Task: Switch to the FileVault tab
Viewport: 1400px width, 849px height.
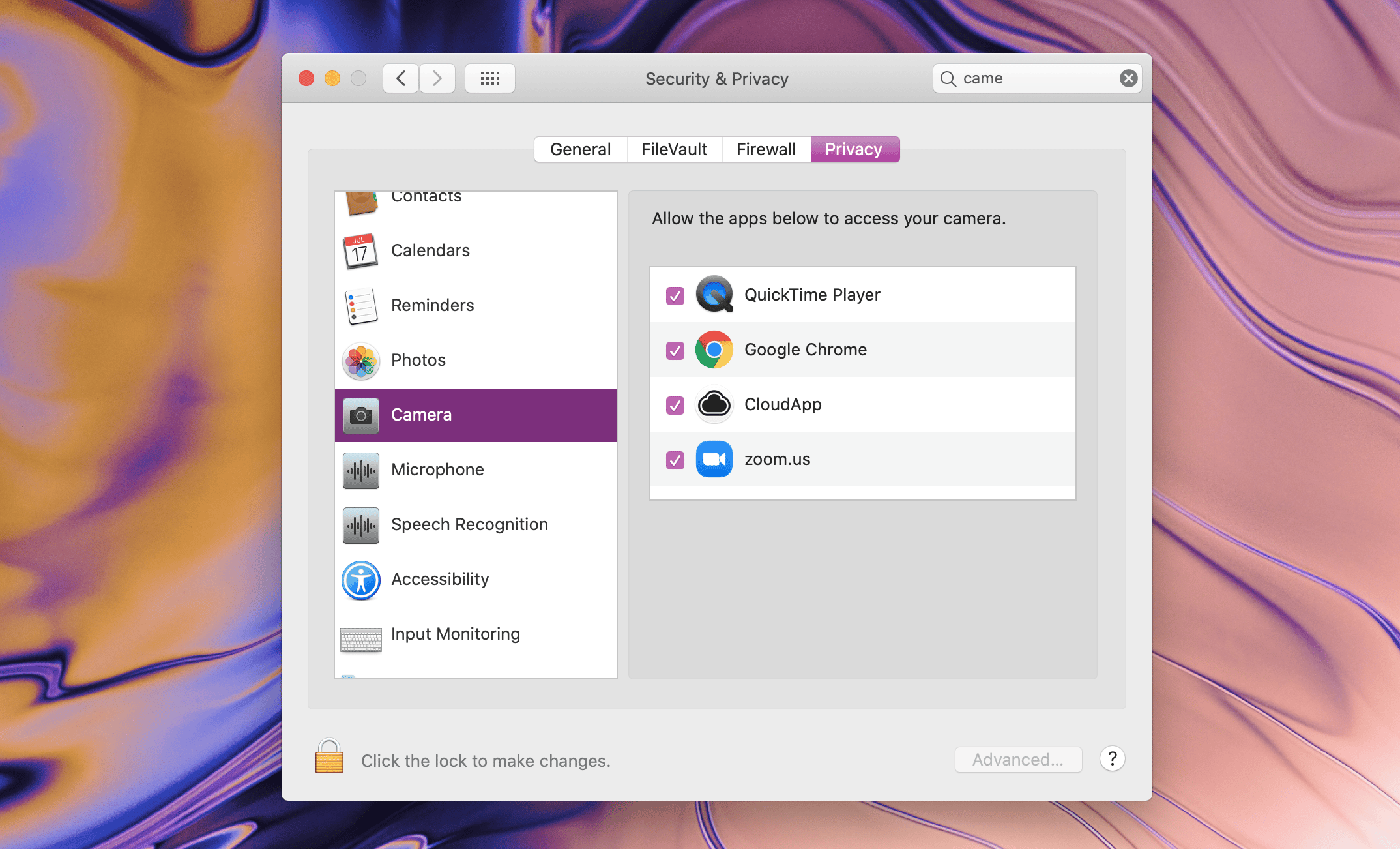Action: click(675, 149)
